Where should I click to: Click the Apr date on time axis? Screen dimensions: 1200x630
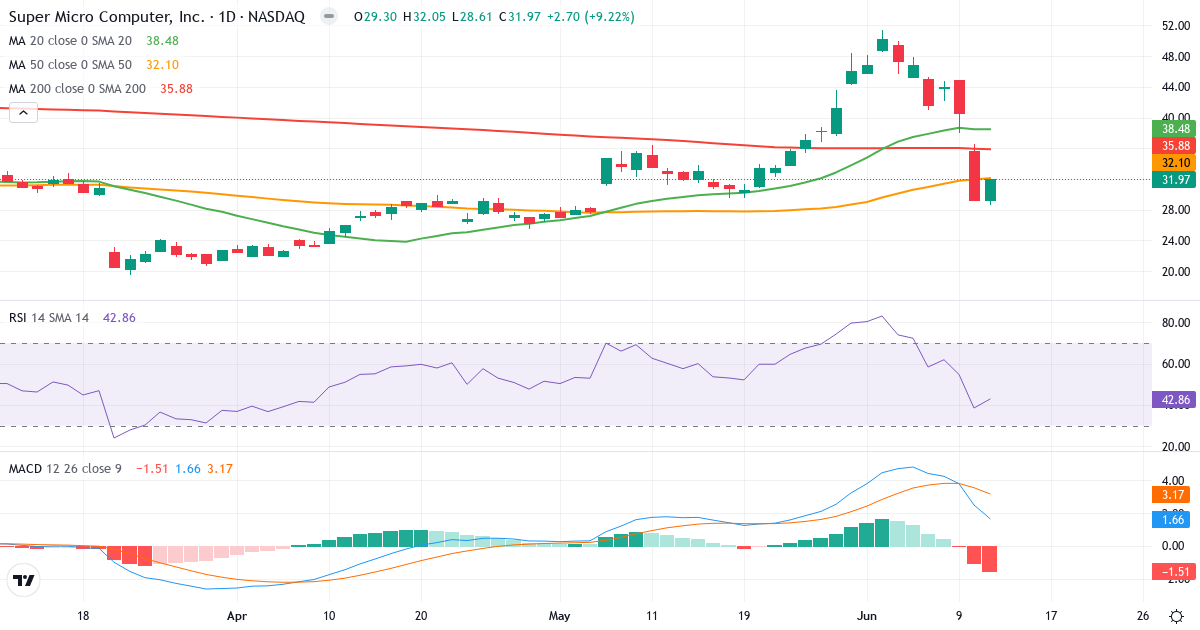click(x=237, y=617)
